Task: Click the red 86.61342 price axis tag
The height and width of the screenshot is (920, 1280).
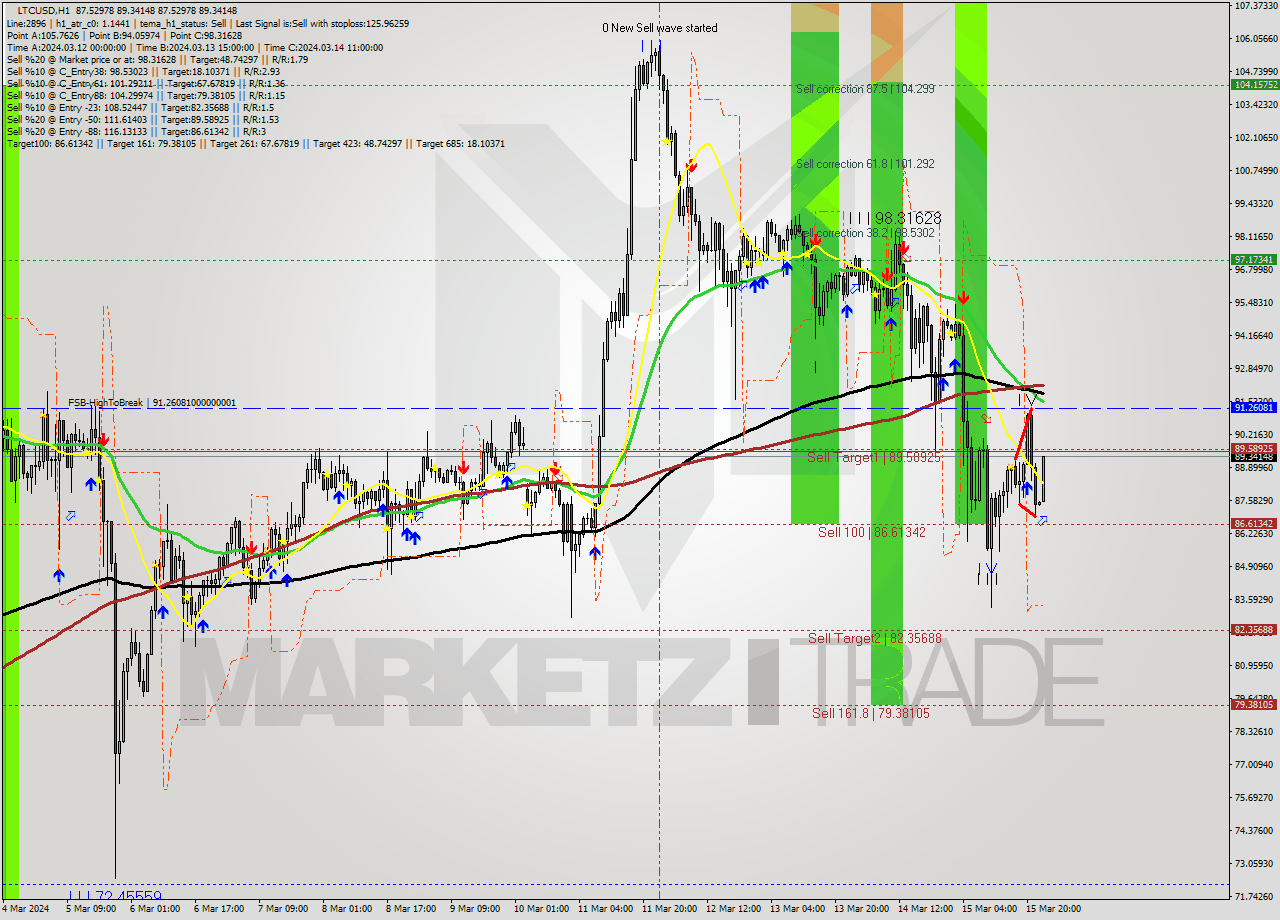Action: [1254, 523]
